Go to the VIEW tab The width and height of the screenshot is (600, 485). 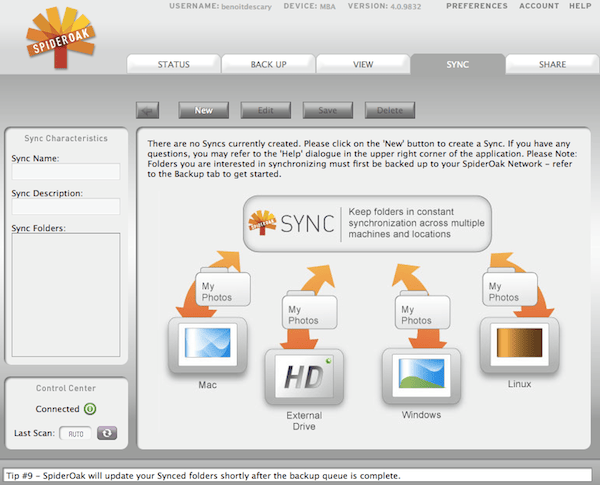pos(363,64)
